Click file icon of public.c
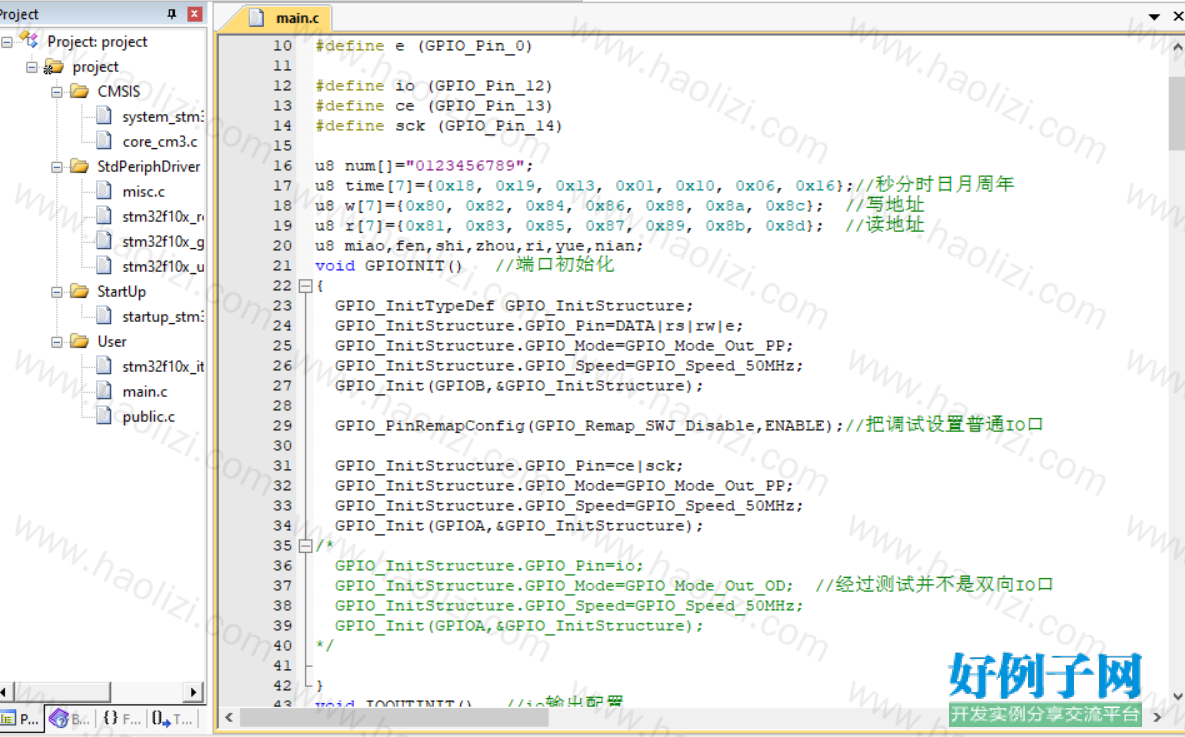Image resolution: width=1185 pixels, height=737 pixels. pos(104,416)
